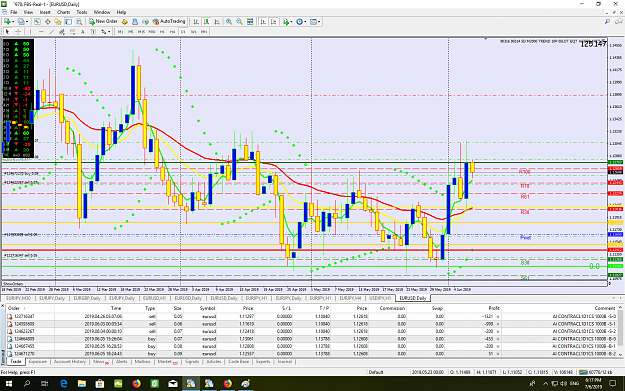Expand the templates dropdown arrow
Viewport: 625px width, 391px height.
[x=319, y=22]
